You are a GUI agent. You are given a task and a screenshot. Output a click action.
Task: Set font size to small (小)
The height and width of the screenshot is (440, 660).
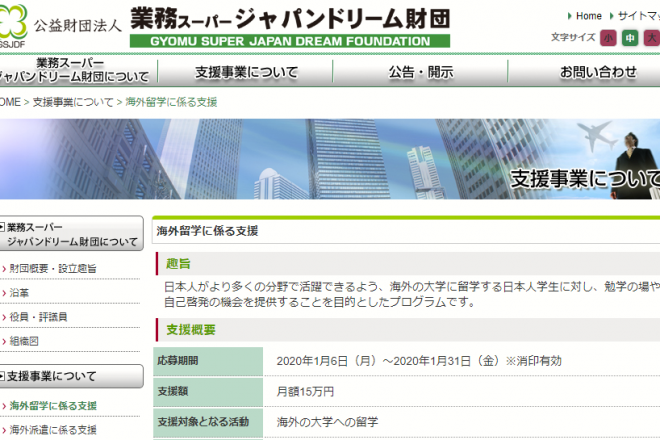pyautogui.click(x=608, y=37)
